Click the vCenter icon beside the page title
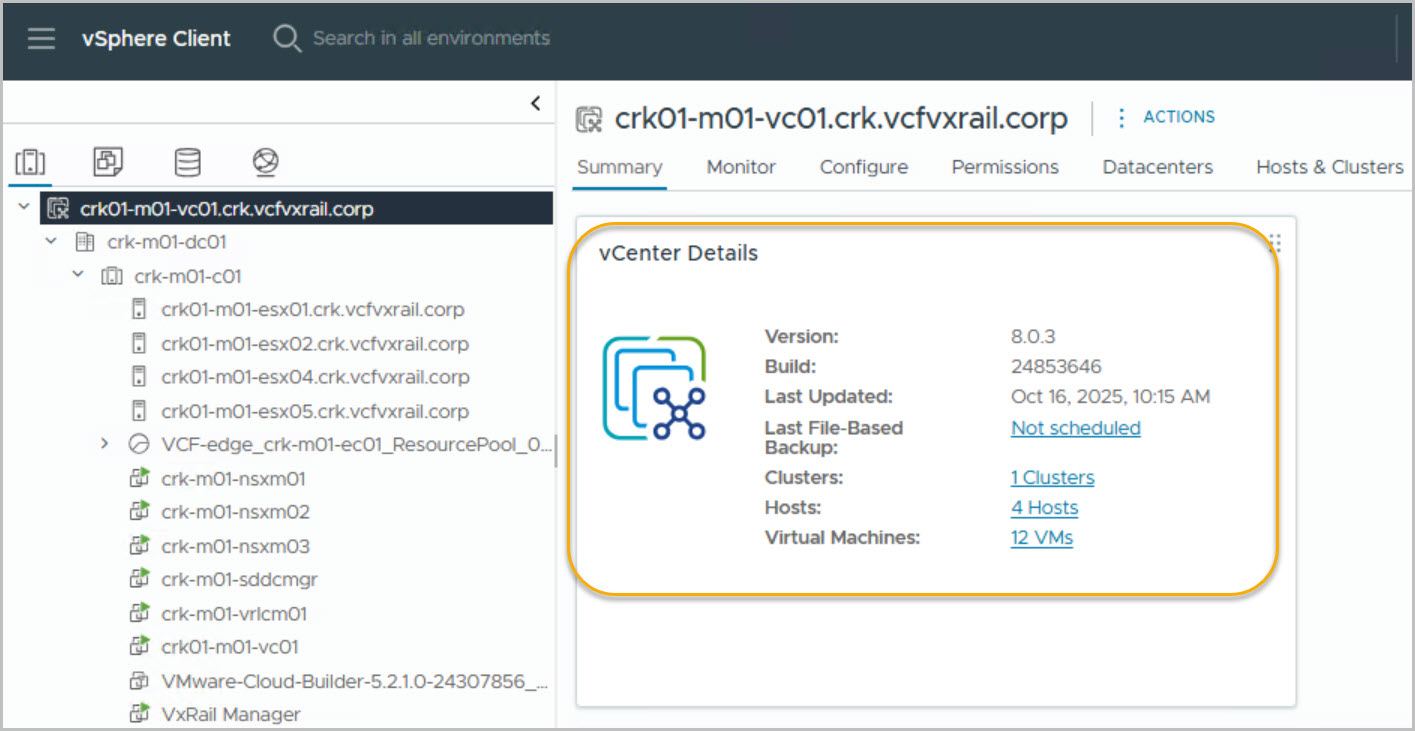Viewport: 1415px width, 731px height. [590, 120]
